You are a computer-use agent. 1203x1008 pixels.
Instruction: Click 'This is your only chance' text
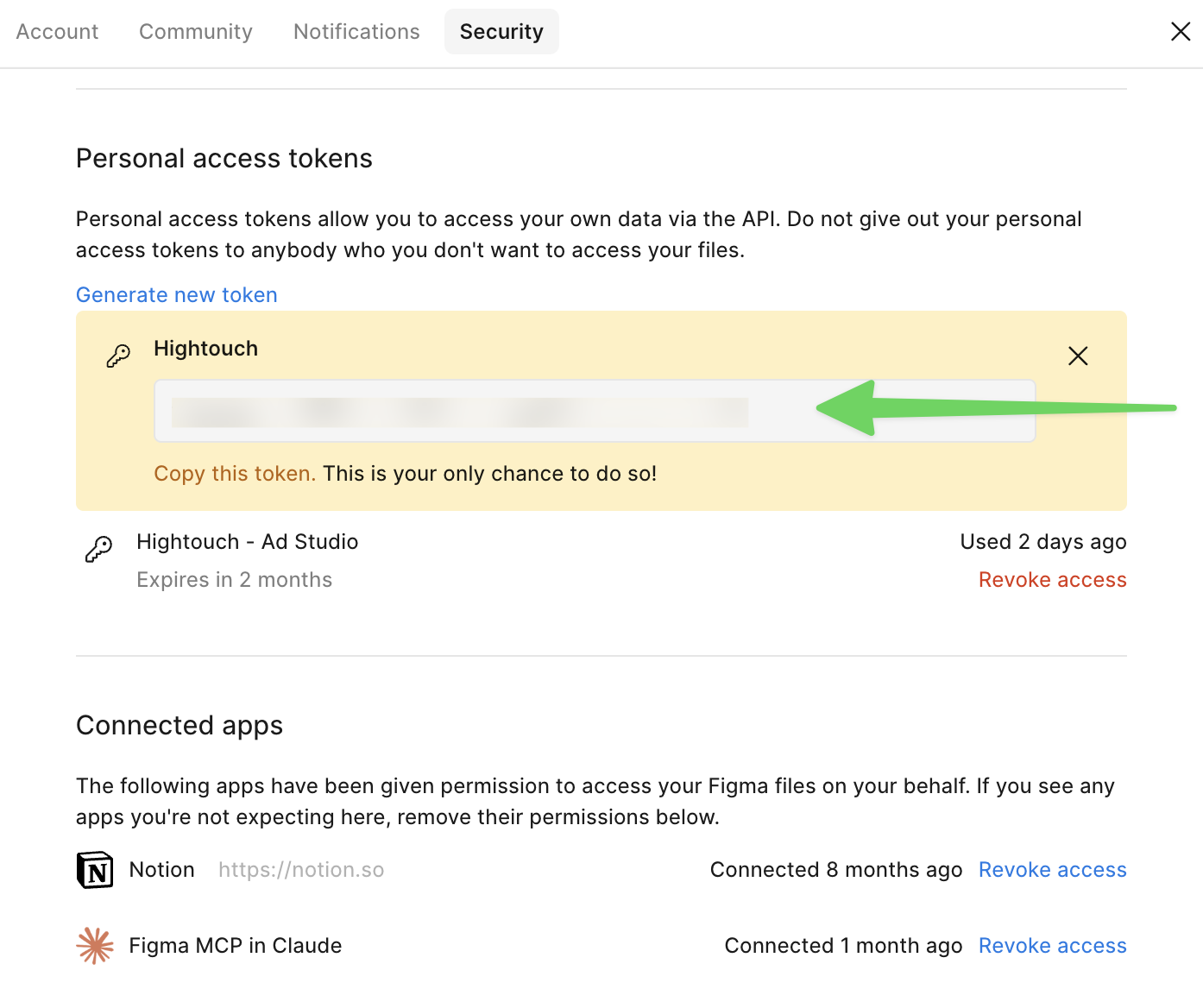(x=490, y=474)
